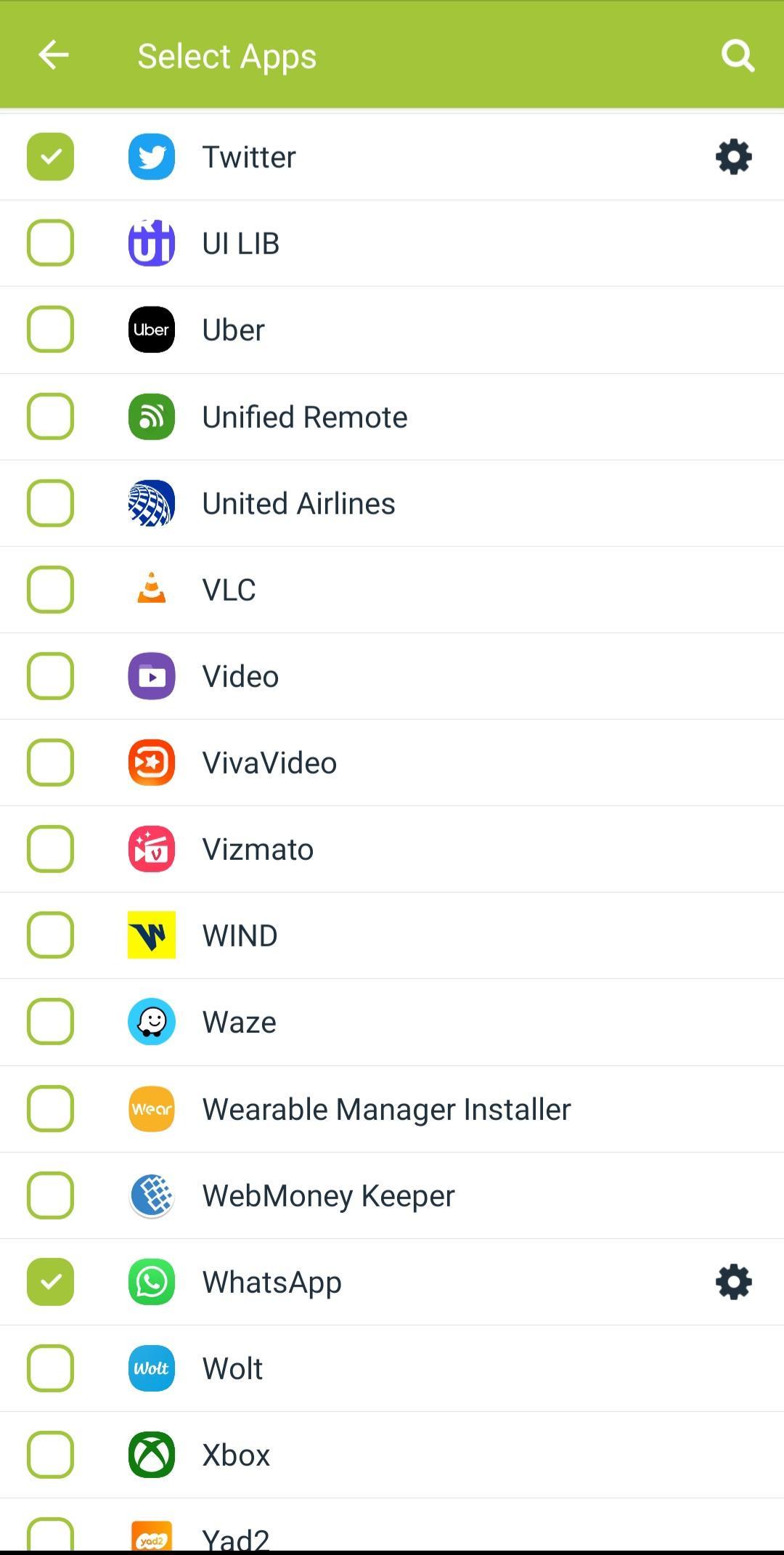This screenshot has height=1555, width=784.
Task: Uncheck the Twitter checkbox
Action: tap(50, 157)
